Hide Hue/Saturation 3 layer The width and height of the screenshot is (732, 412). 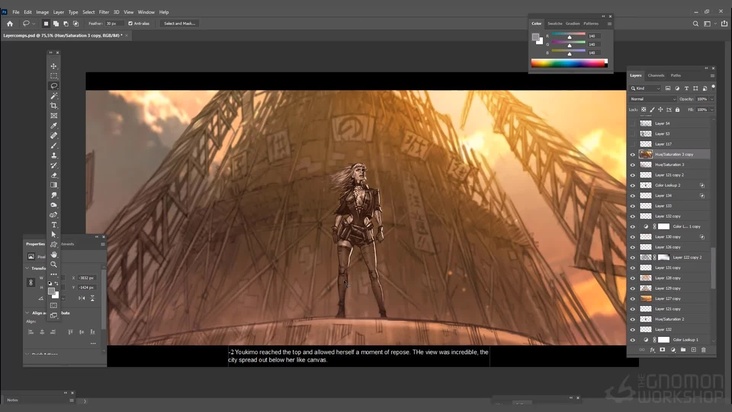coord(633,165)
